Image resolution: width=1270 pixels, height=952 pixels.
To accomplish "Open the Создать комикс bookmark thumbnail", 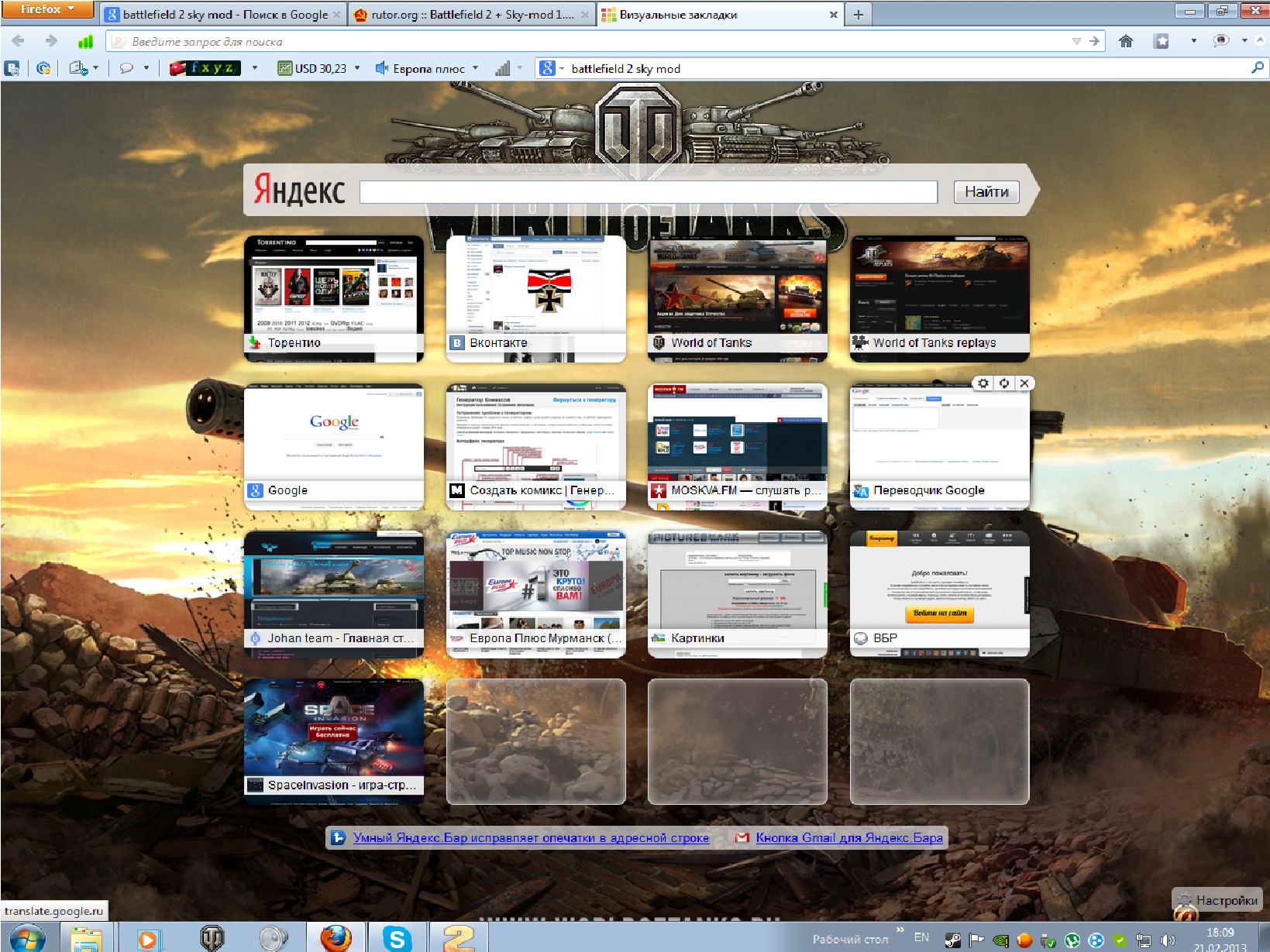I will [536, 447].
